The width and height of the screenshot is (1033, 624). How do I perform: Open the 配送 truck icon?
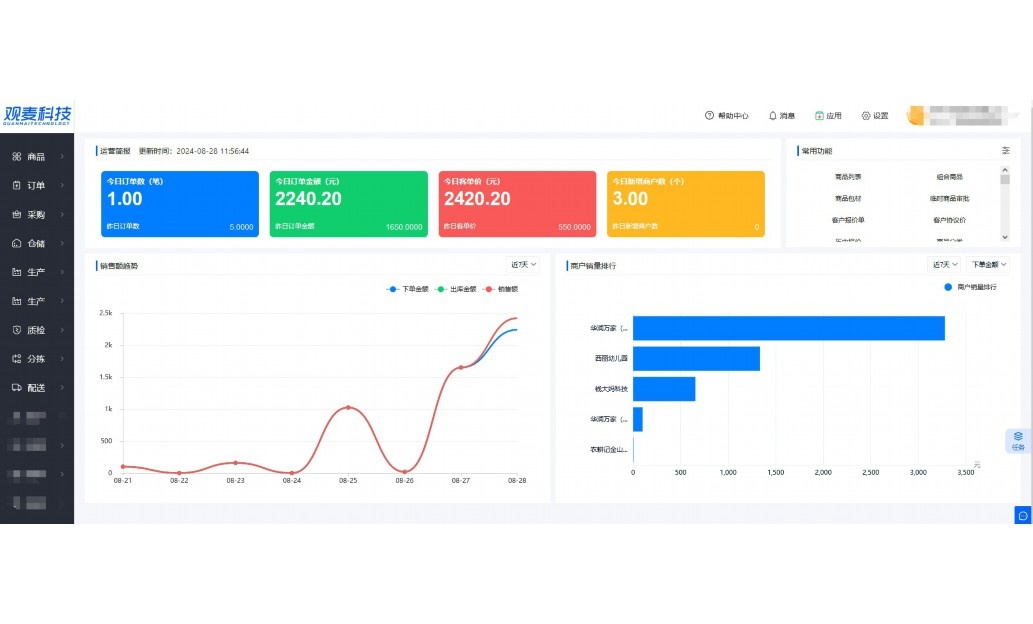point(17,388)
